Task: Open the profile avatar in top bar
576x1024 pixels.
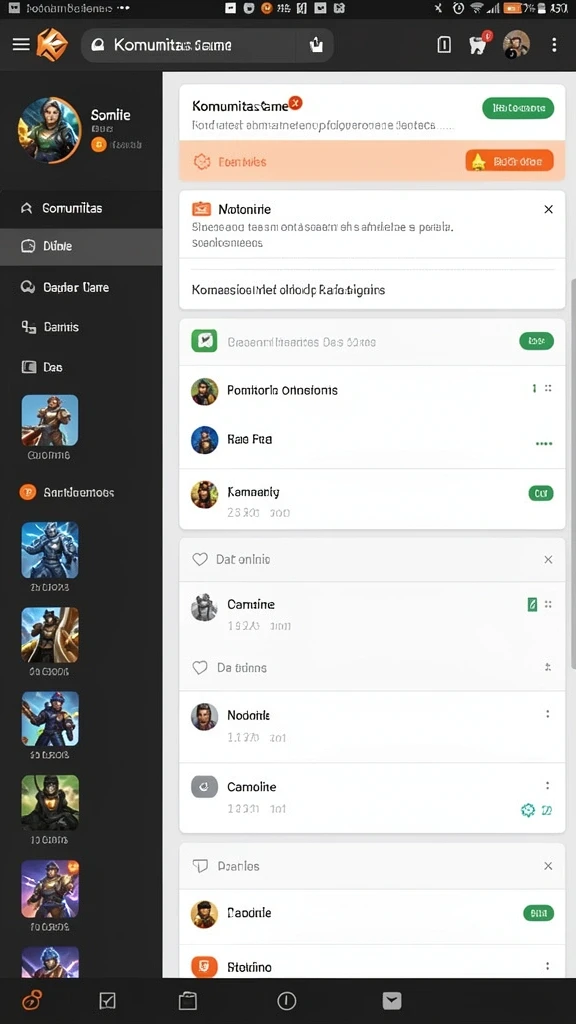Action: [515, 44]
